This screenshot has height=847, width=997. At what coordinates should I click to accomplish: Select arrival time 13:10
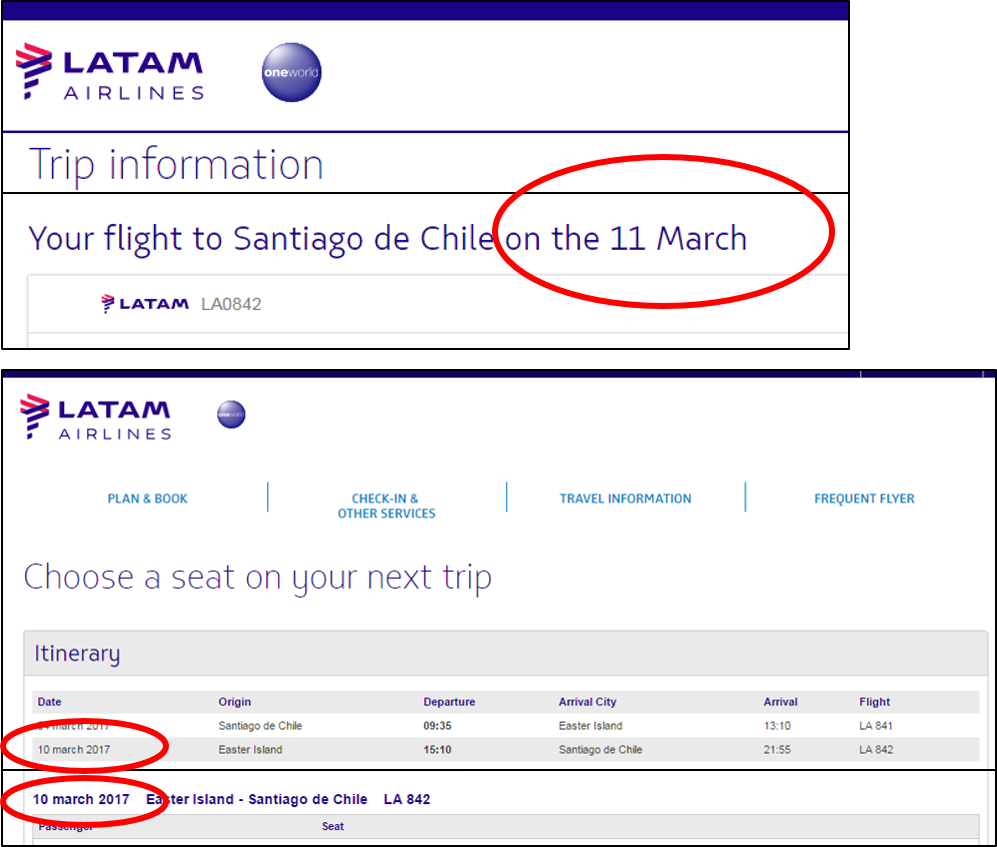tap(777, 726)
